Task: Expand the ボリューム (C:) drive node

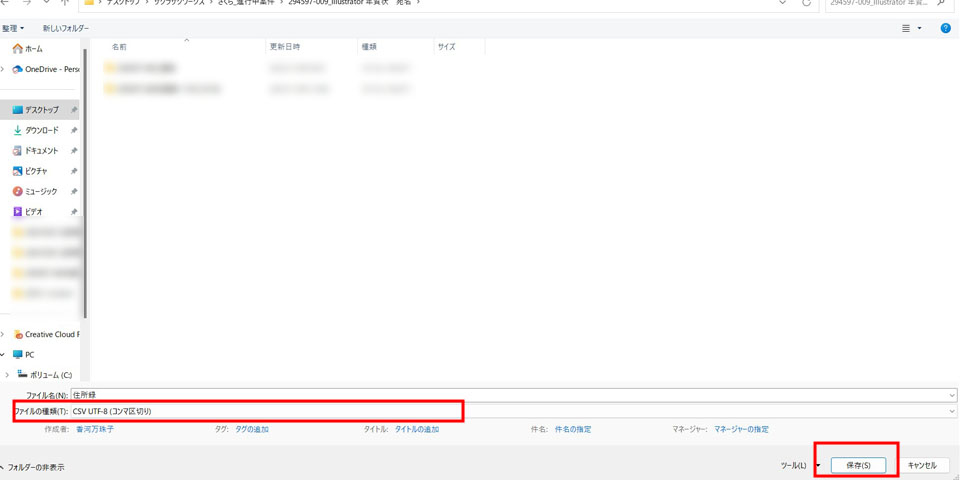Action: [8, 375]
